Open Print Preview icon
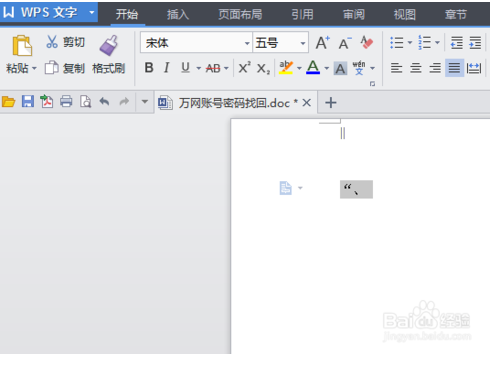Screen dimensions: 490x384 85,101
